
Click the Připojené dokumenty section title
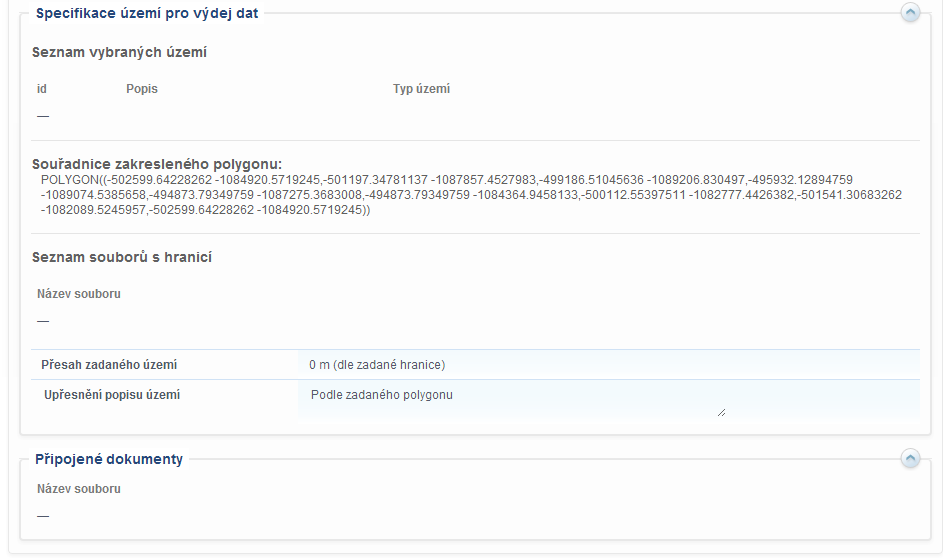tap(109, 459)
